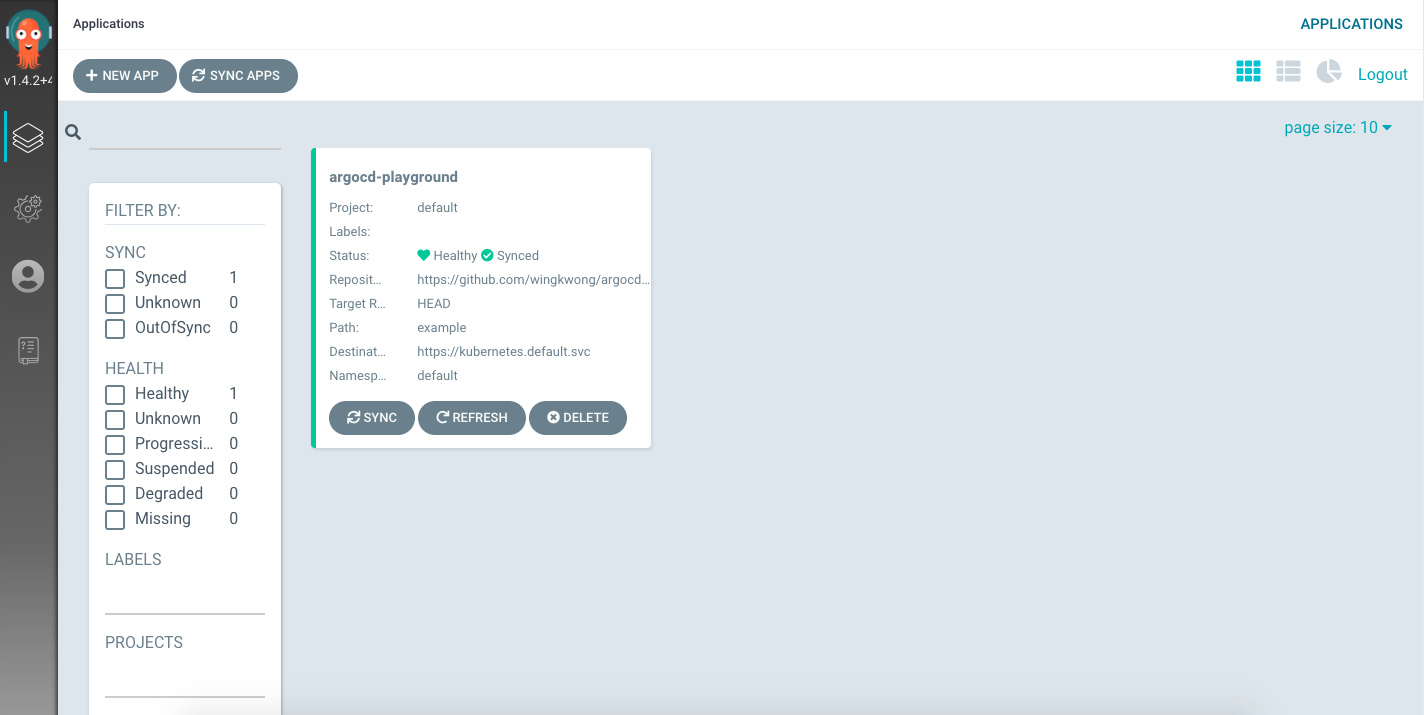Switch to summary pie chart view icon
This screenshot has width=1424, height=715.
point(1329,71)
